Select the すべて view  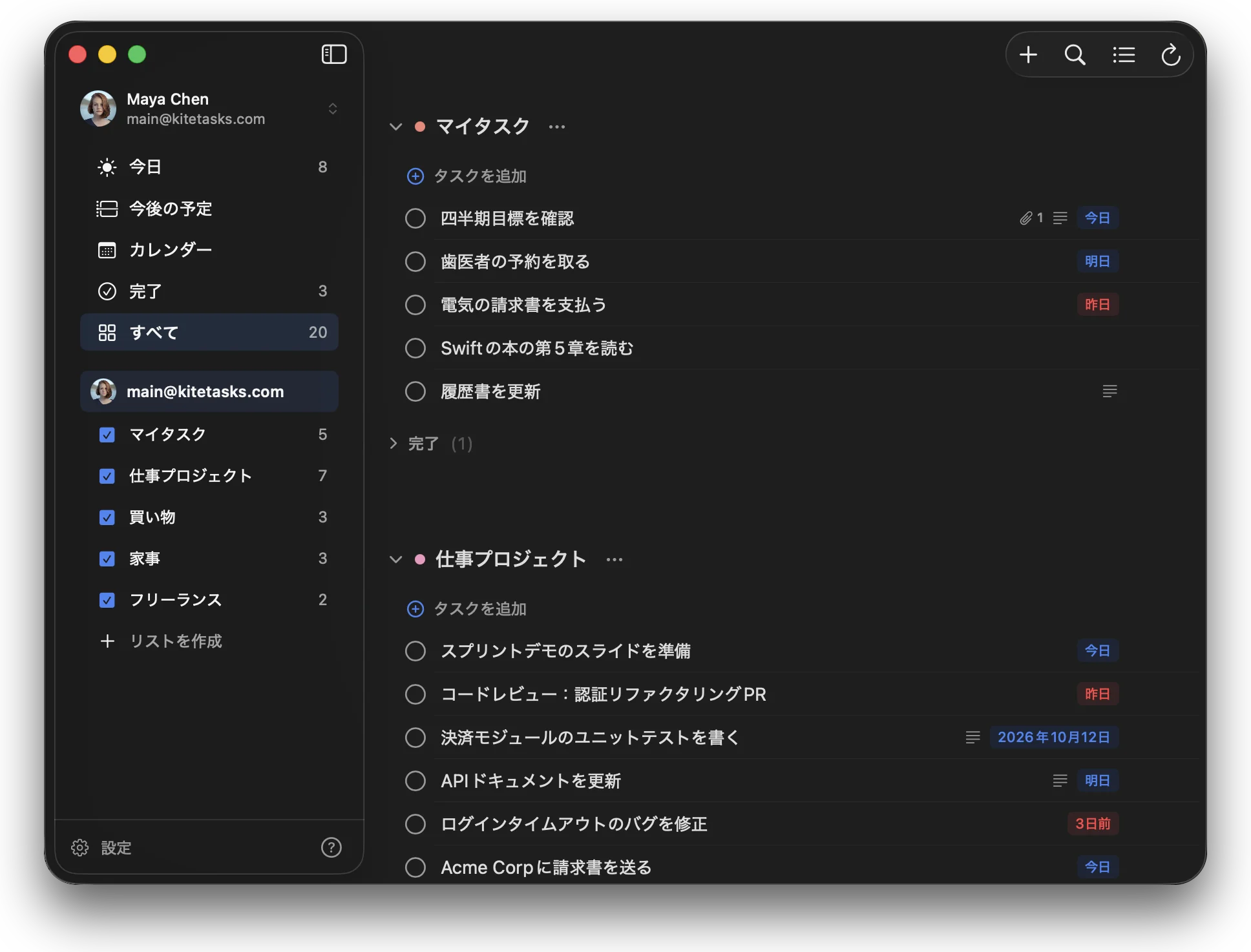pyautogui.click(x=209, y=333)
